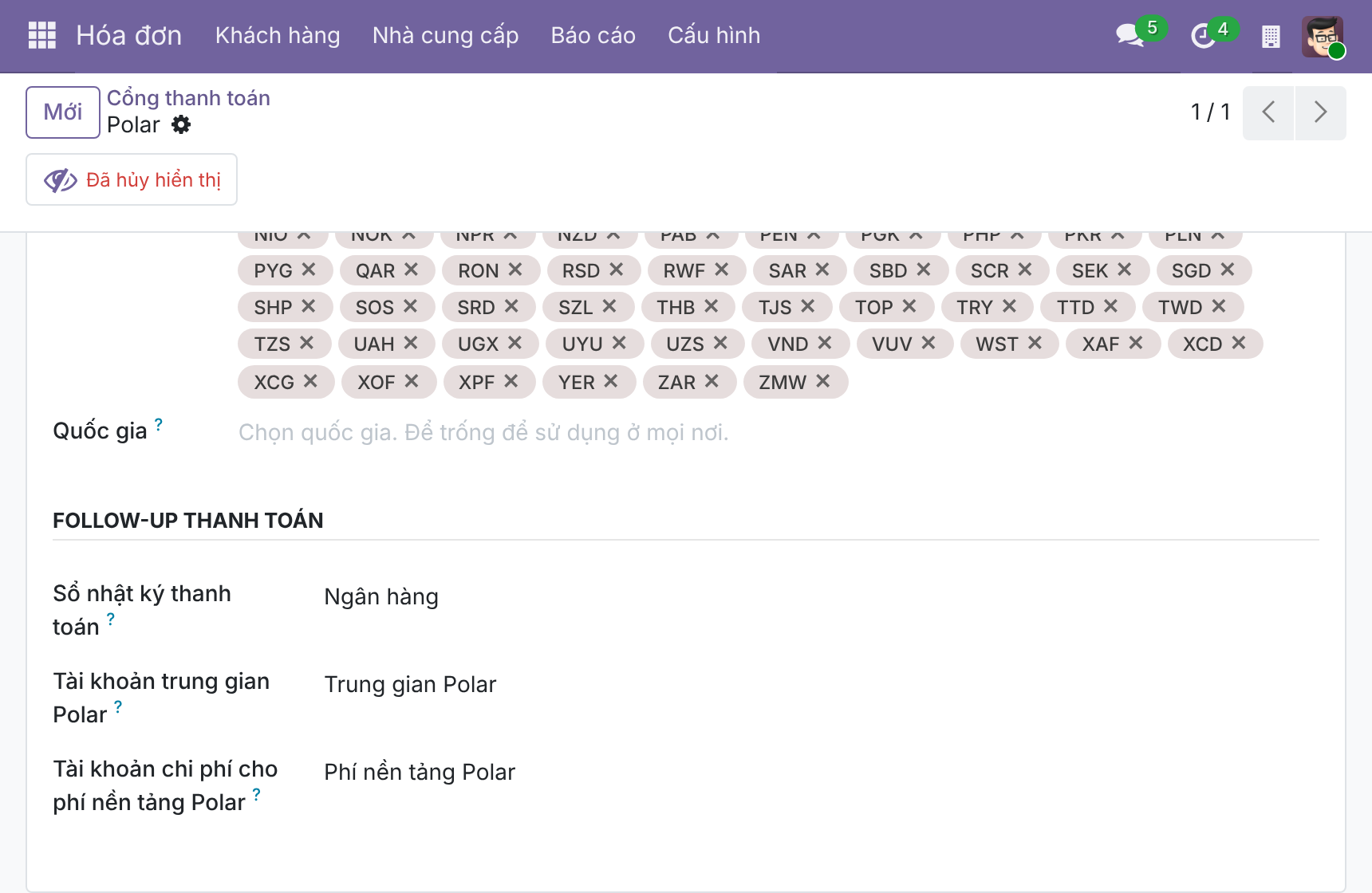Open the Cấu hình menu
Viewport: 1372px width, 893px height.
pos(714,36)
